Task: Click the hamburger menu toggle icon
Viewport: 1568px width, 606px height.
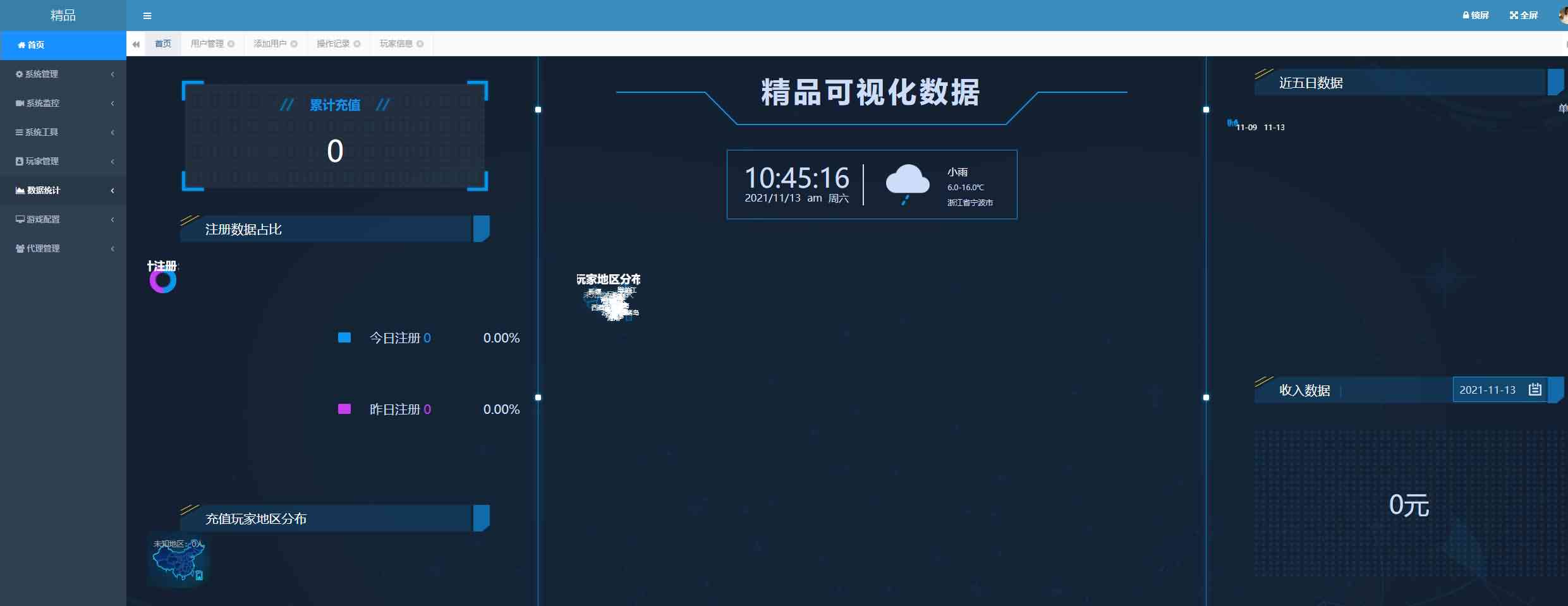Action: (x=147, y=16)
